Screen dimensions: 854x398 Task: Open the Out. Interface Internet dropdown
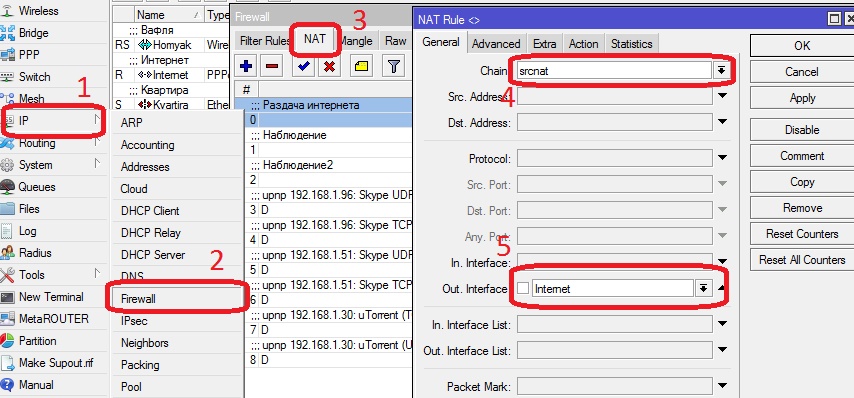pyautogui.click(x=703, y=289)
